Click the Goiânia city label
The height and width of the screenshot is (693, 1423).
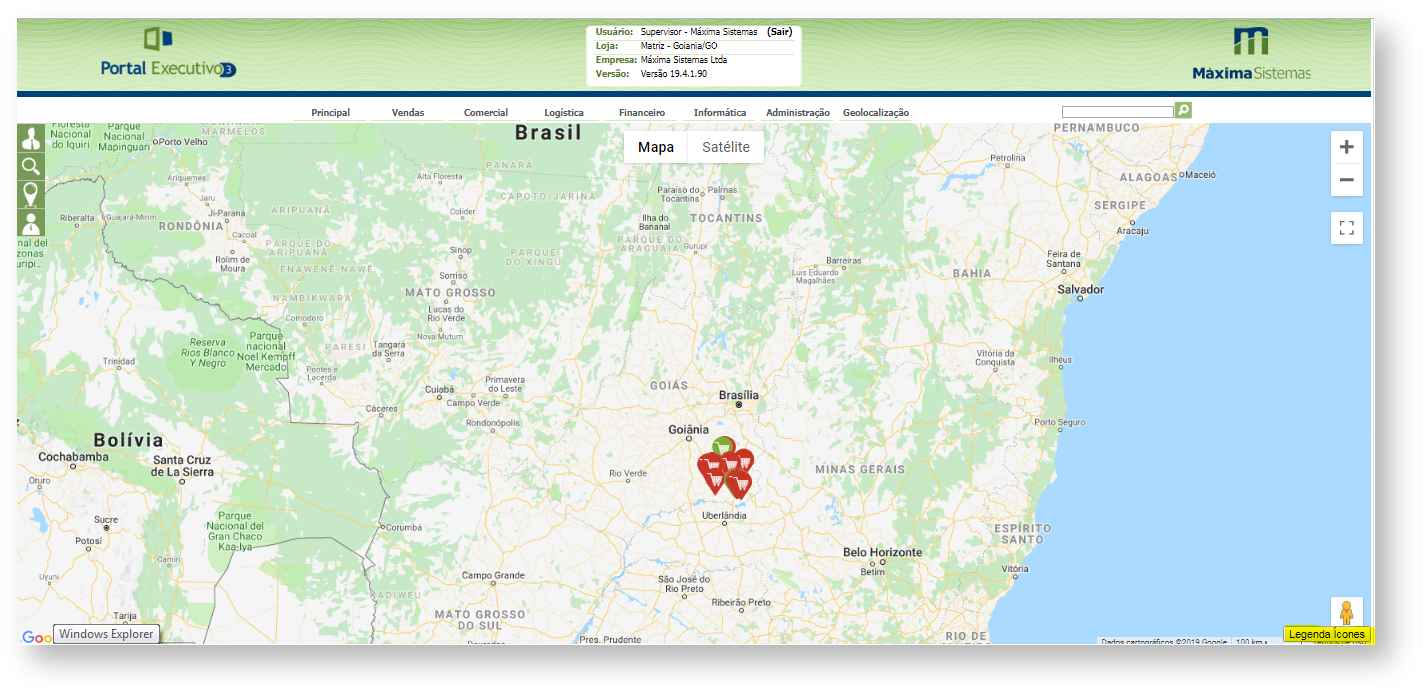690,430
